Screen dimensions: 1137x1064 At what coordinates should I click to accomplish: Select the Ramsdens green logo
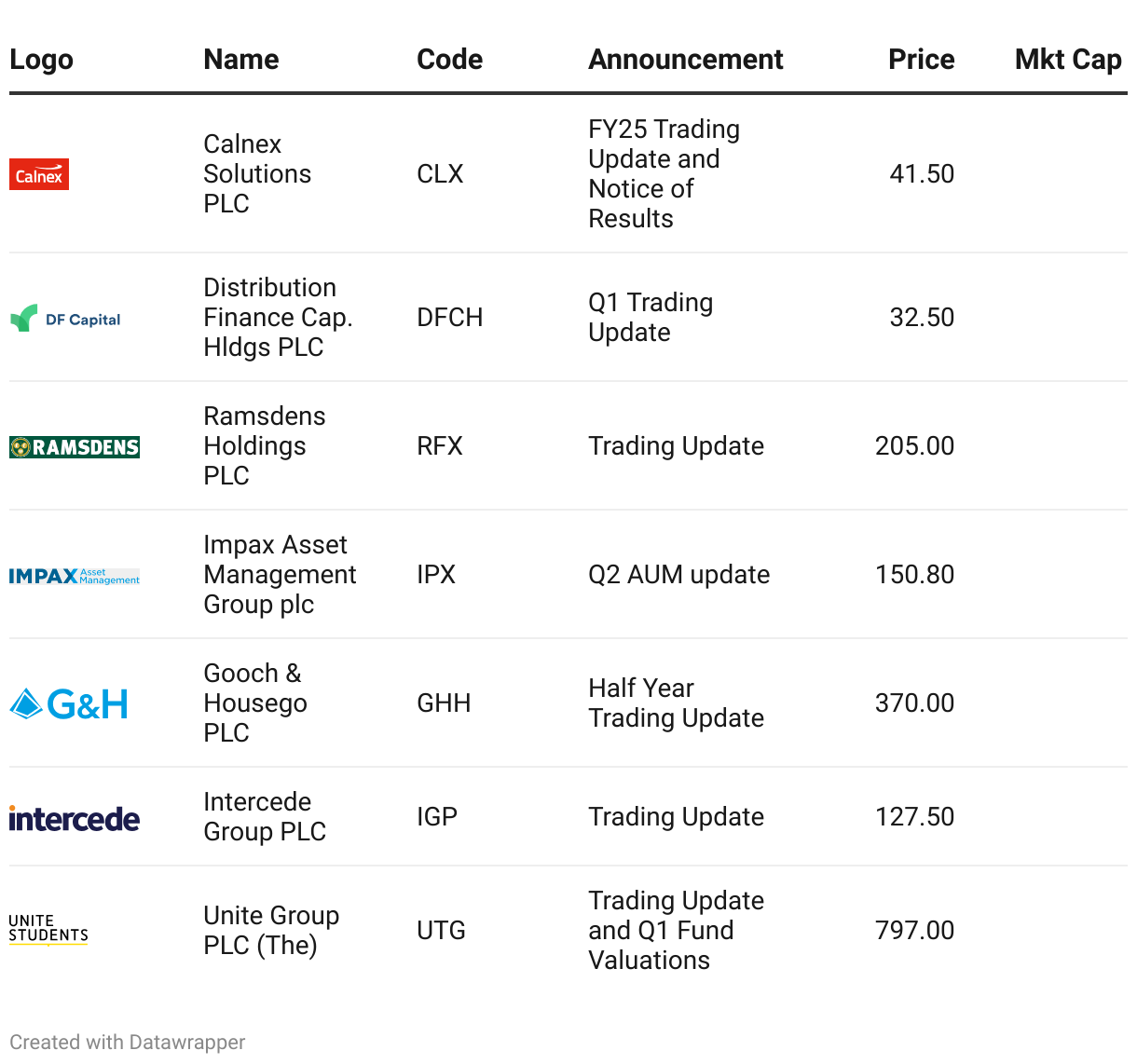75,447
